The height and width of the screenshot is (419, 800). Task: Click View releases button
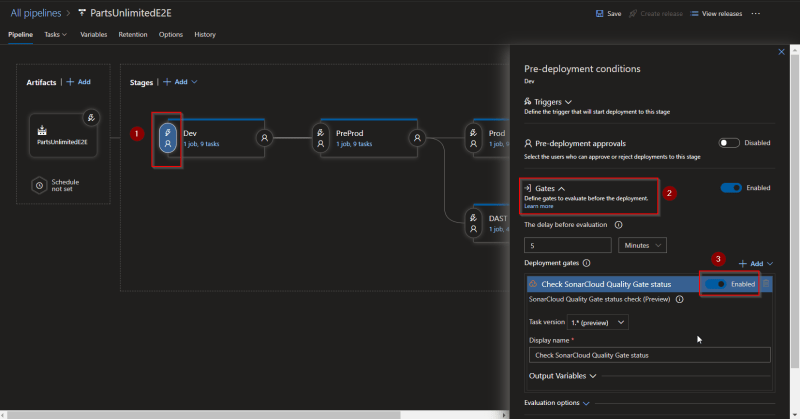tap(716, 14)
